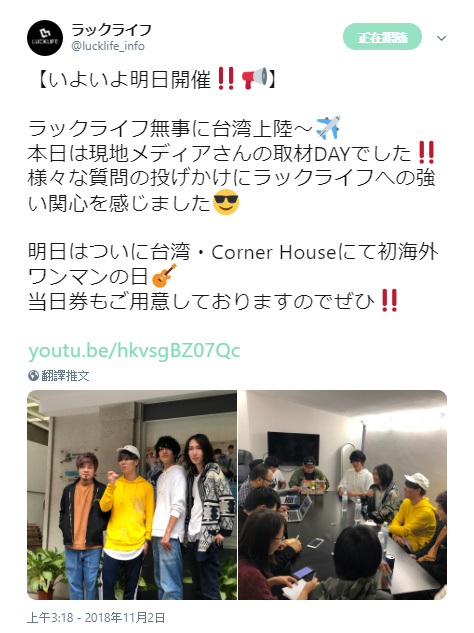Click the globe icon beside translate tweet
Viewport: 474px width, 633px height.
[33, 376]
